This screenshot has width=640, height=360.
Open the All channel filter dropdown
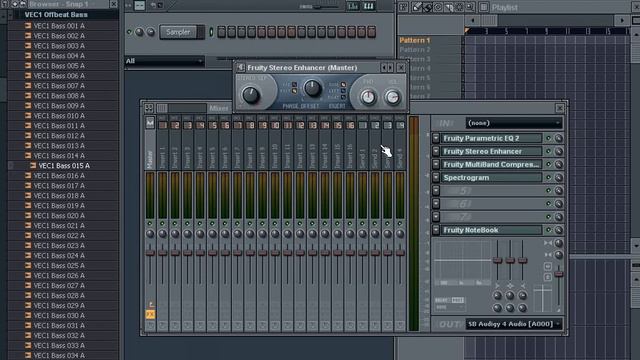coord(164,61)
